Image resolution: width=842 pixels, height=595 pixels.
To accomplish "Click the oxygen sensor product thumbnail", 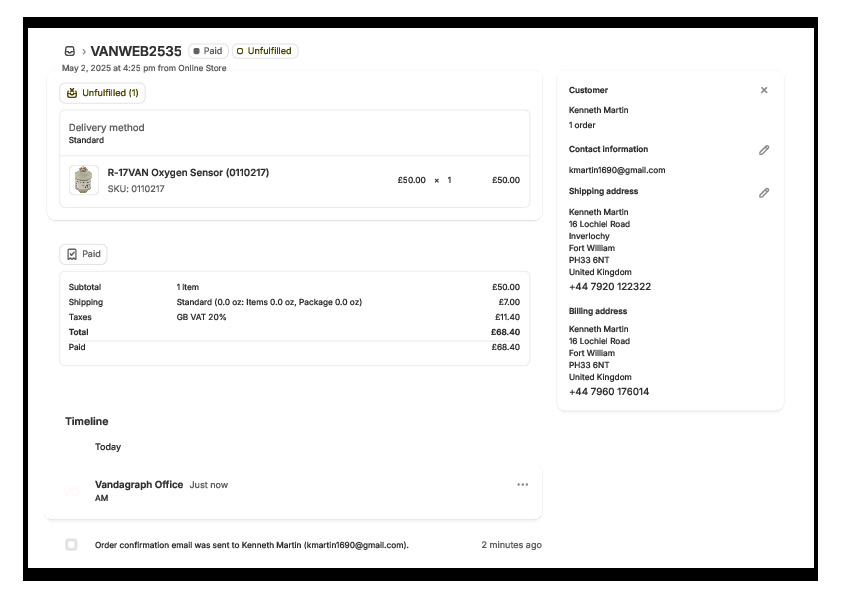I will tap(84, 180).
